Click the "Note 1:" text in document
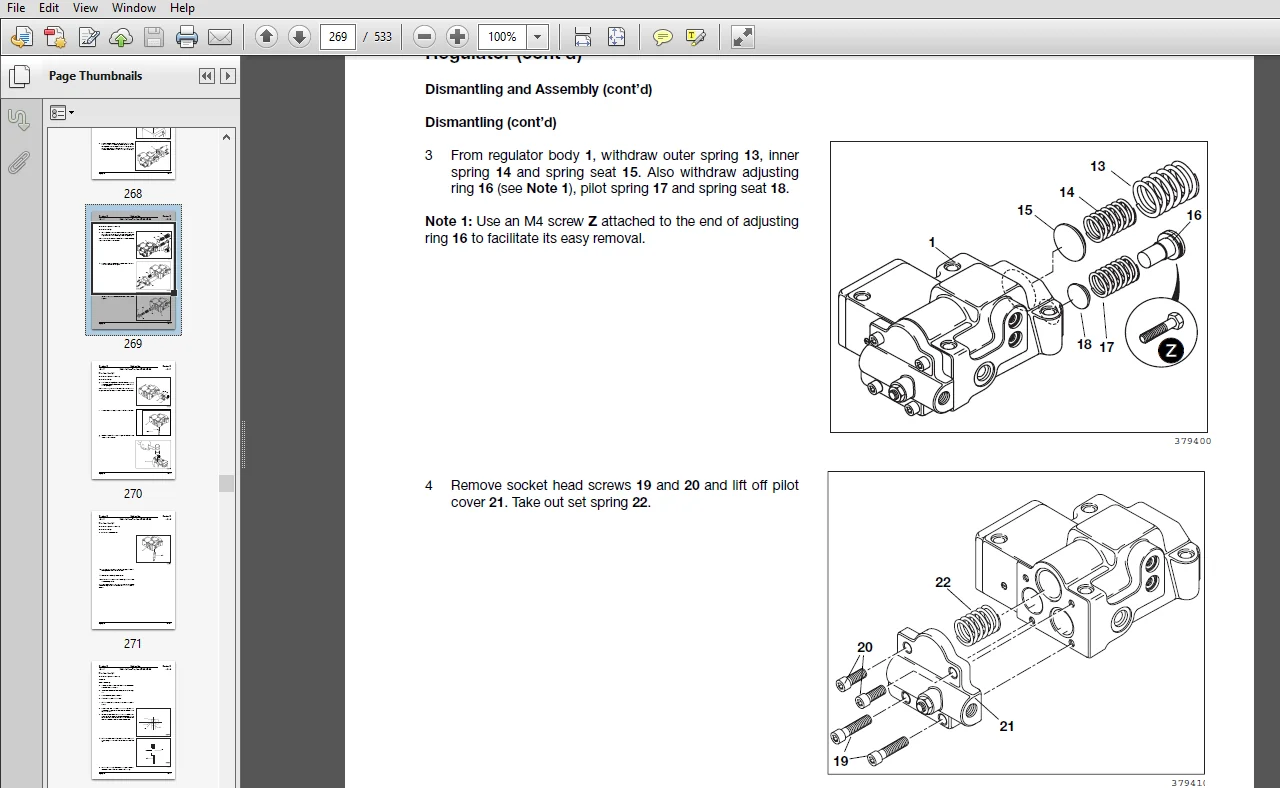This screenshot has height=788, width=1280. click(x=448, y=221)
